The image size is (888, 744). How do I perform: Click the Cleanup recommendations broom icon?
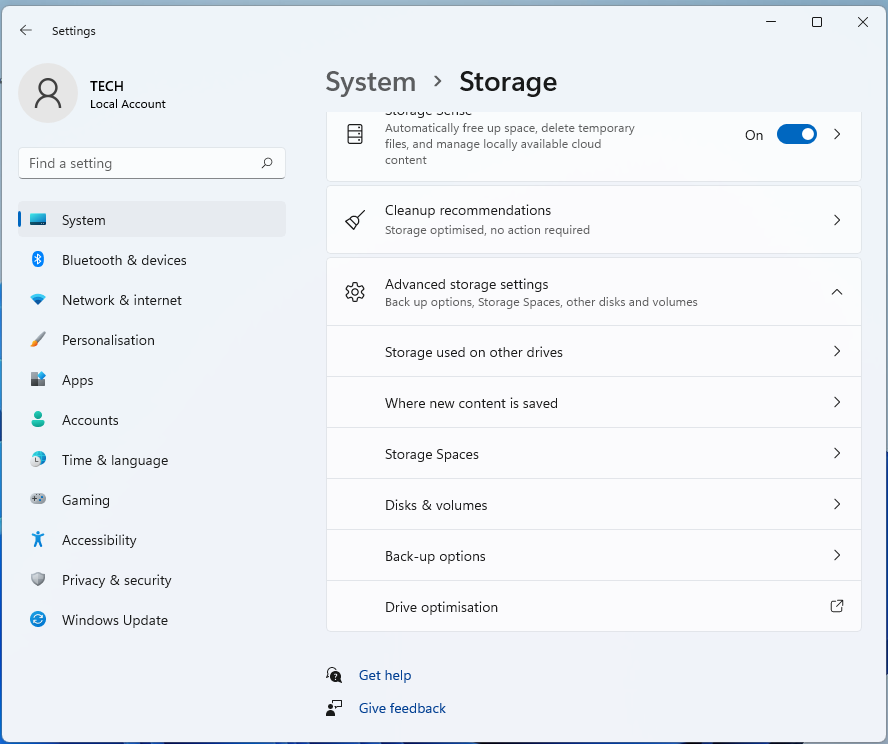pyautogui.click(x=355, y=219)
